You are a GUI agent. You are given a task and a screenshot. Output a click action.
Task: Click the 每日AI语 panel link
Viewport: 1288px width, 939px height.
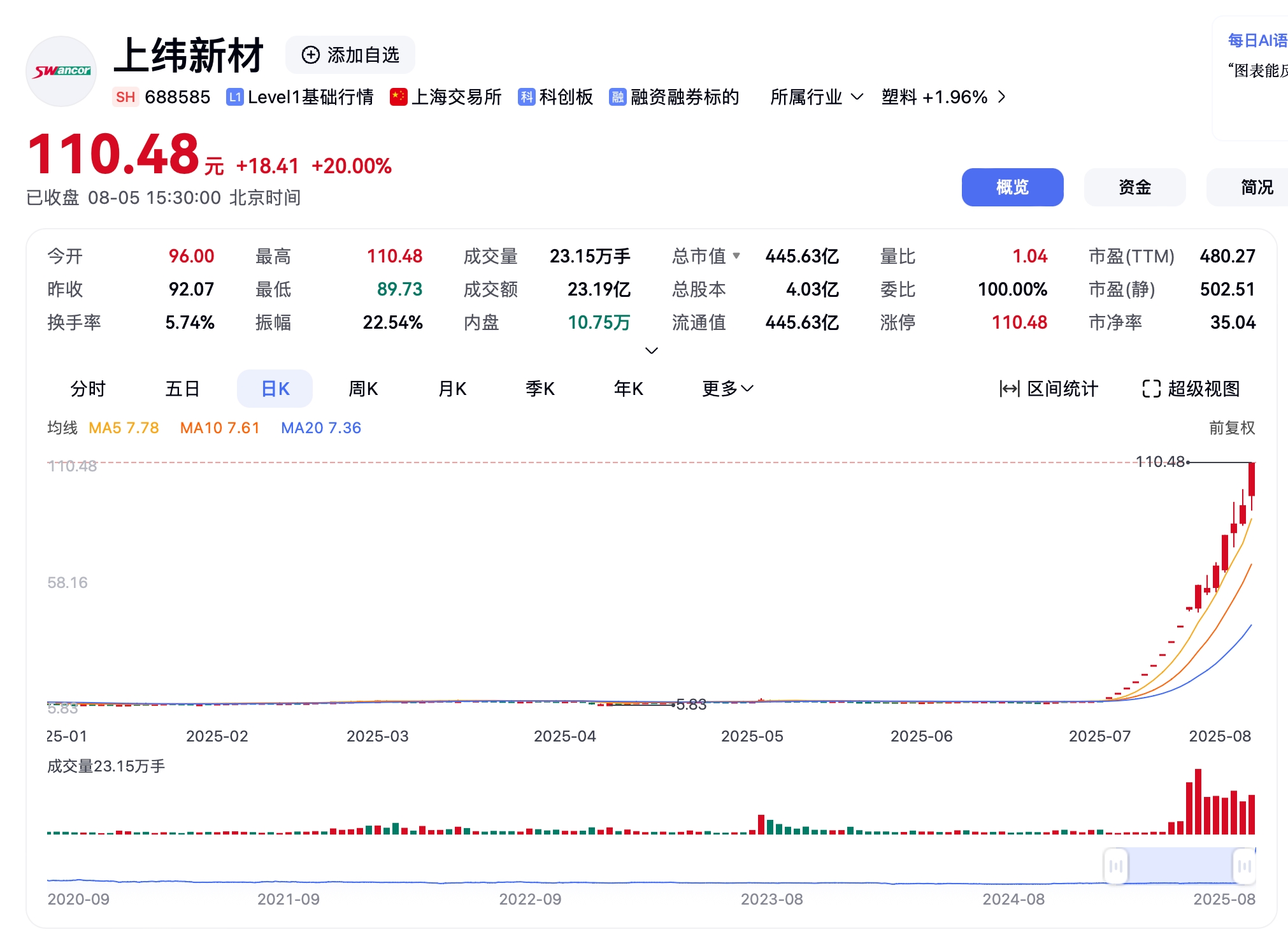1257,41
